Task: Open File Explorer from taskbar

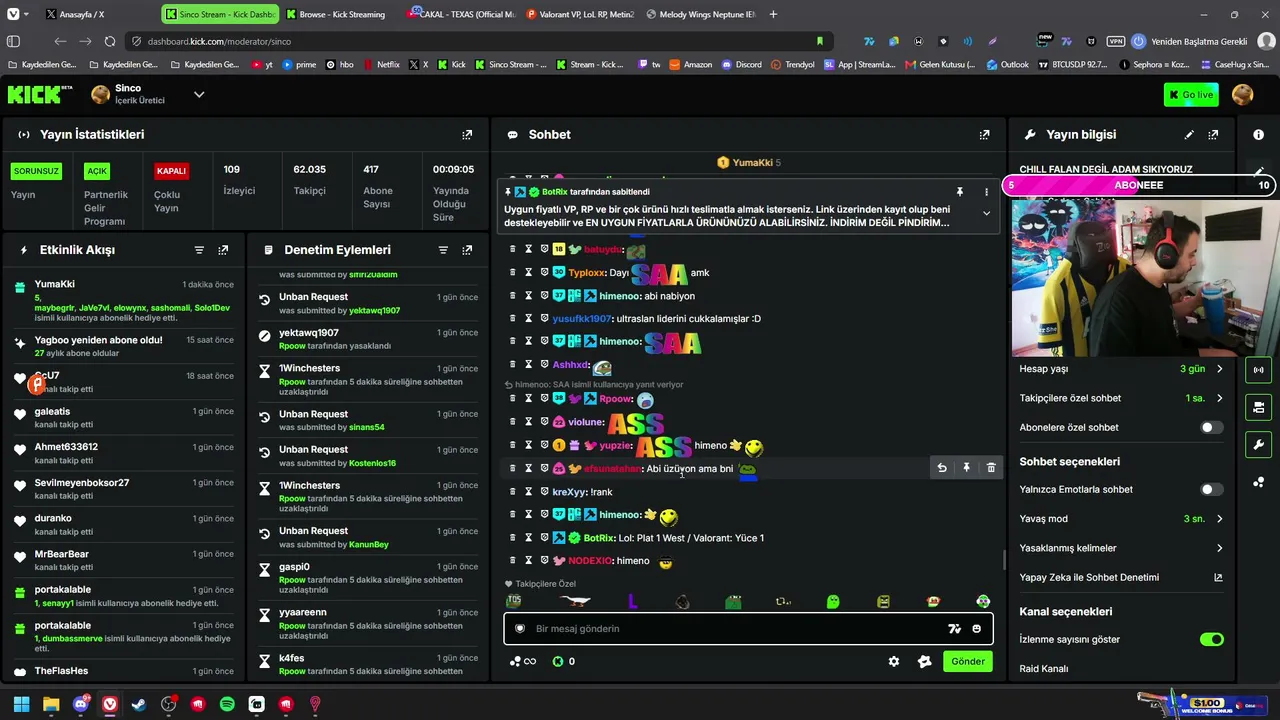Action: click(51, 704)
